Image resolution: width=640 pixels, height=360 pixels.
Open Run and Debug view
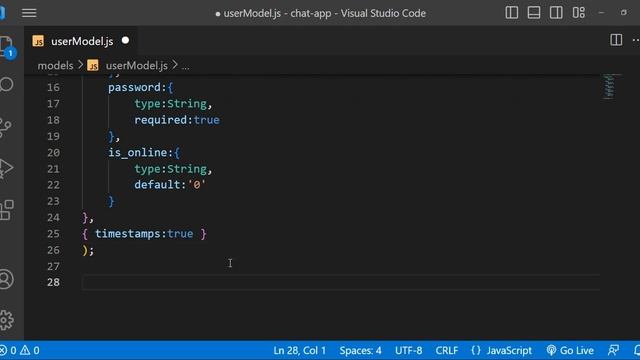(6, 168)
